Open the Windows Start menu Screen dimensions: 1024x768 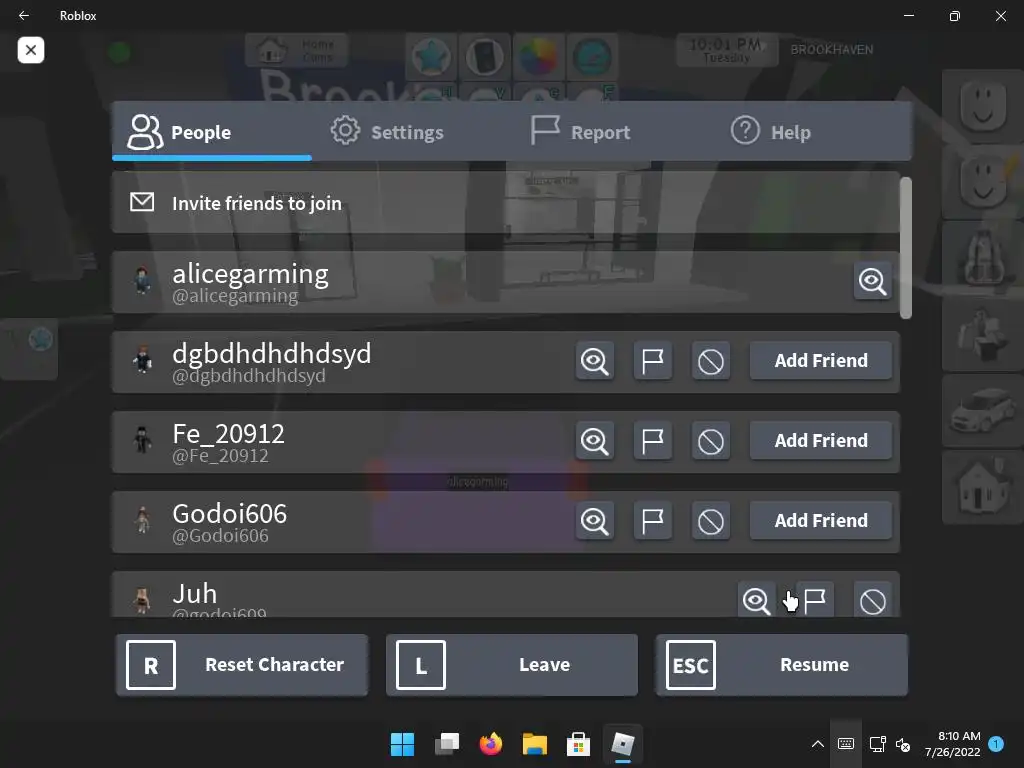(402, 744)
